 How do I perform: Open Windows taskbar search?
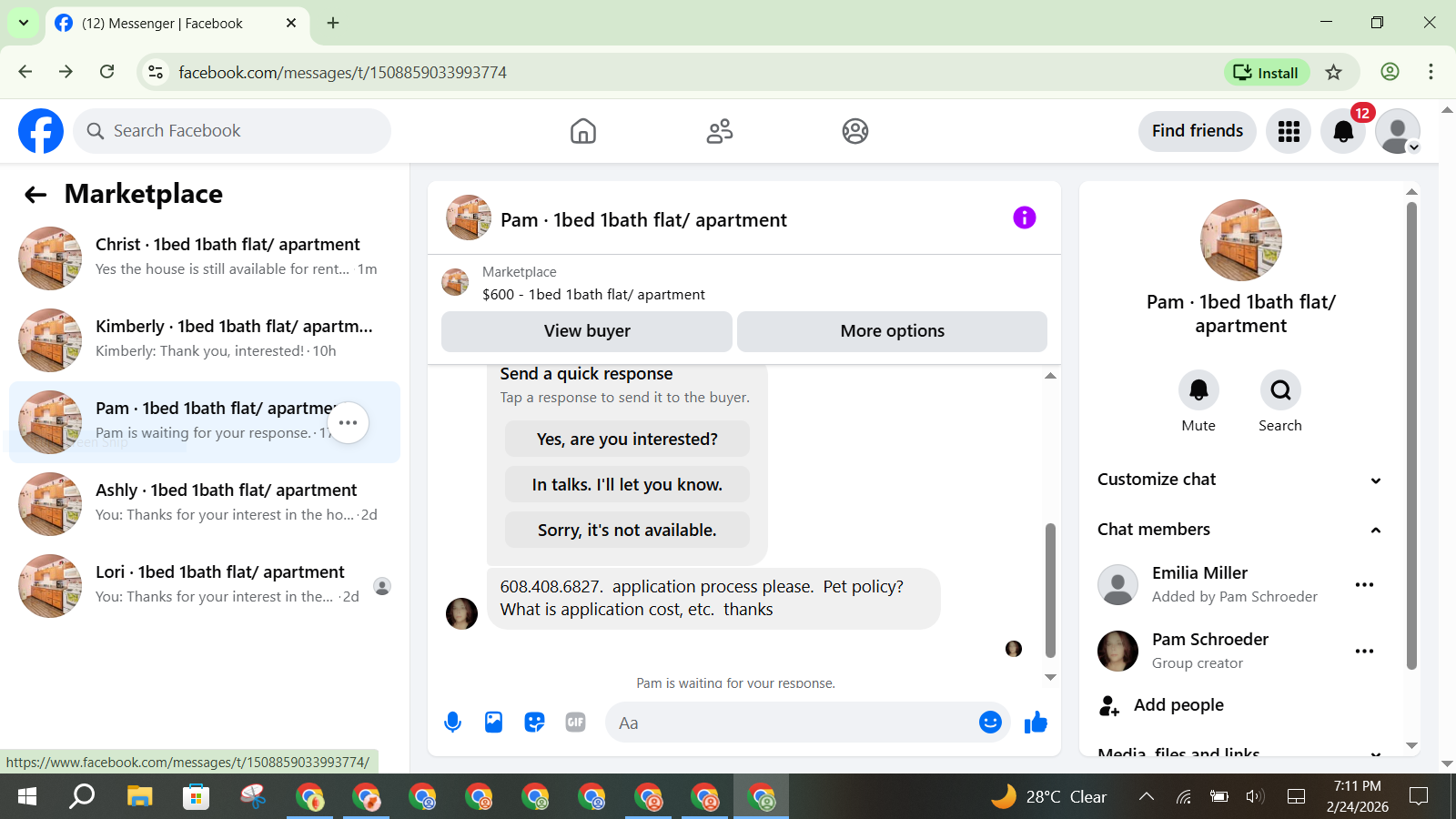click(x=83, y=797)
